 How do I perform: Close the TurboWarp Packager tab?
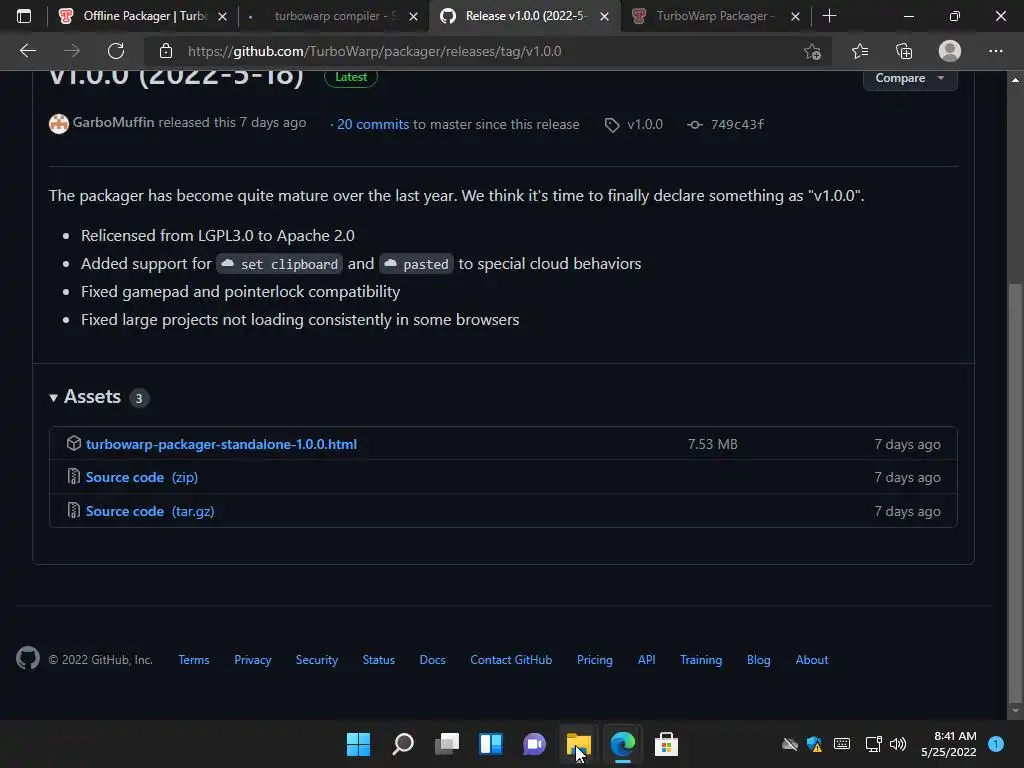[x=795, y=16]
